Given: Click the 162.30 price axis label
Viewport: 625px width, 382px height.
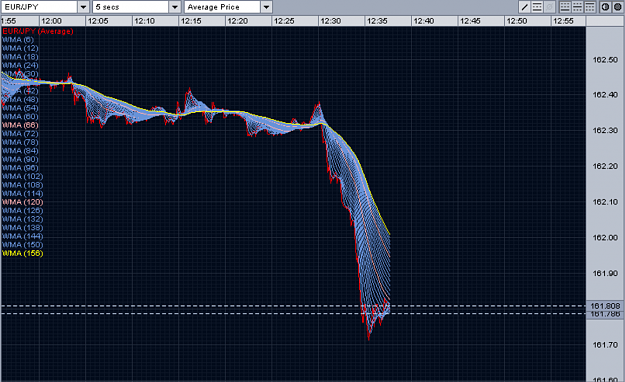Looking at the screenshot, I should (x=605, y=131).
